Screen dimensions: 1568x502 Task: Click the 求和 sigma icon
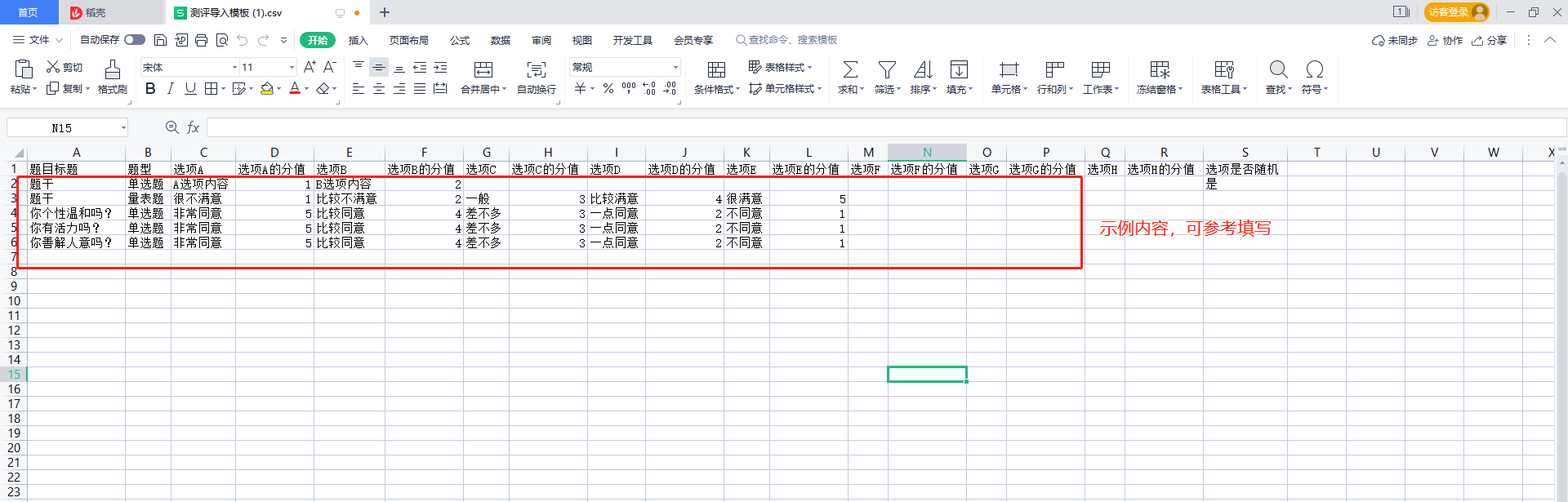850,69
